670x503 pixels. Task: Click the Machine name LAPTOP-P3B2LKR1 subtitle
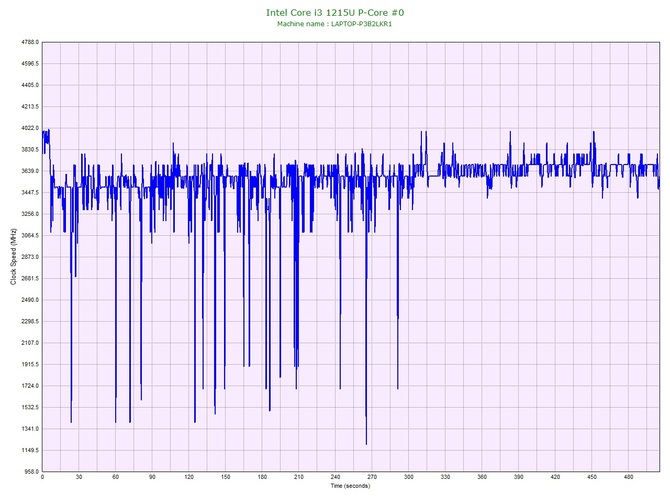click(x=335, y=24)
